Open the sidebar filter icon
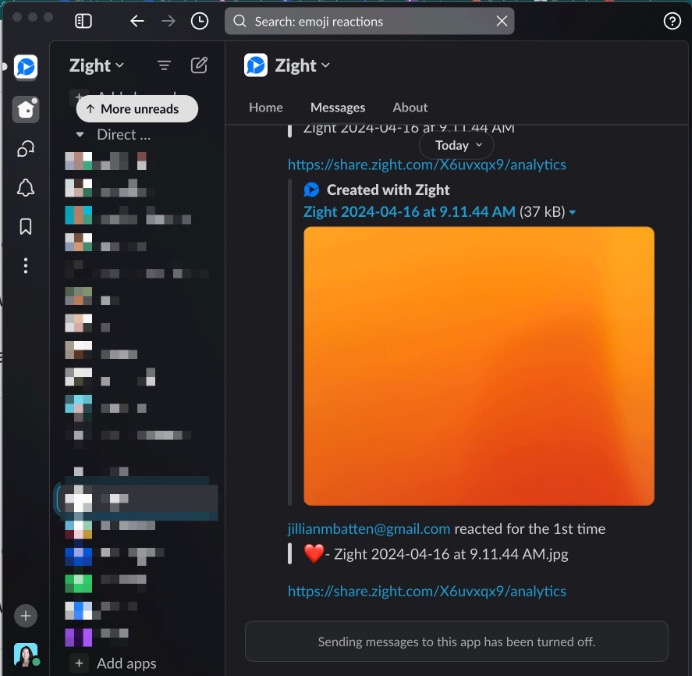The image size is (692, 676). (164, 65)
